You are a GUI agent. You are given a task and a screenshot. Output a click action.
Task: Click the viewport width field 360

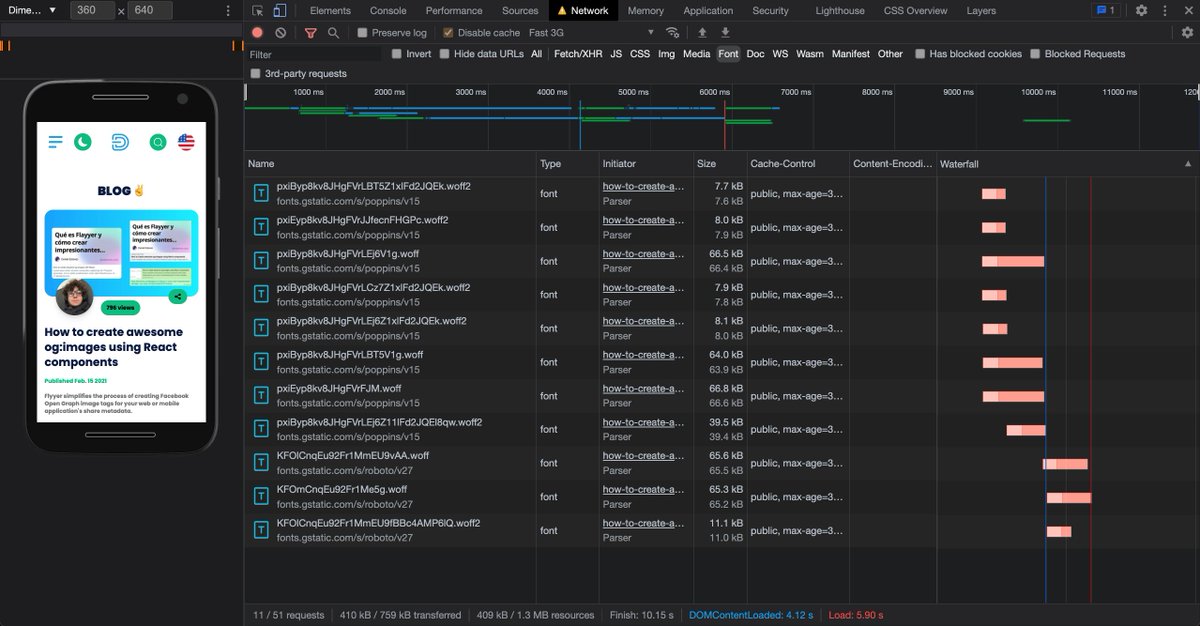93,10
